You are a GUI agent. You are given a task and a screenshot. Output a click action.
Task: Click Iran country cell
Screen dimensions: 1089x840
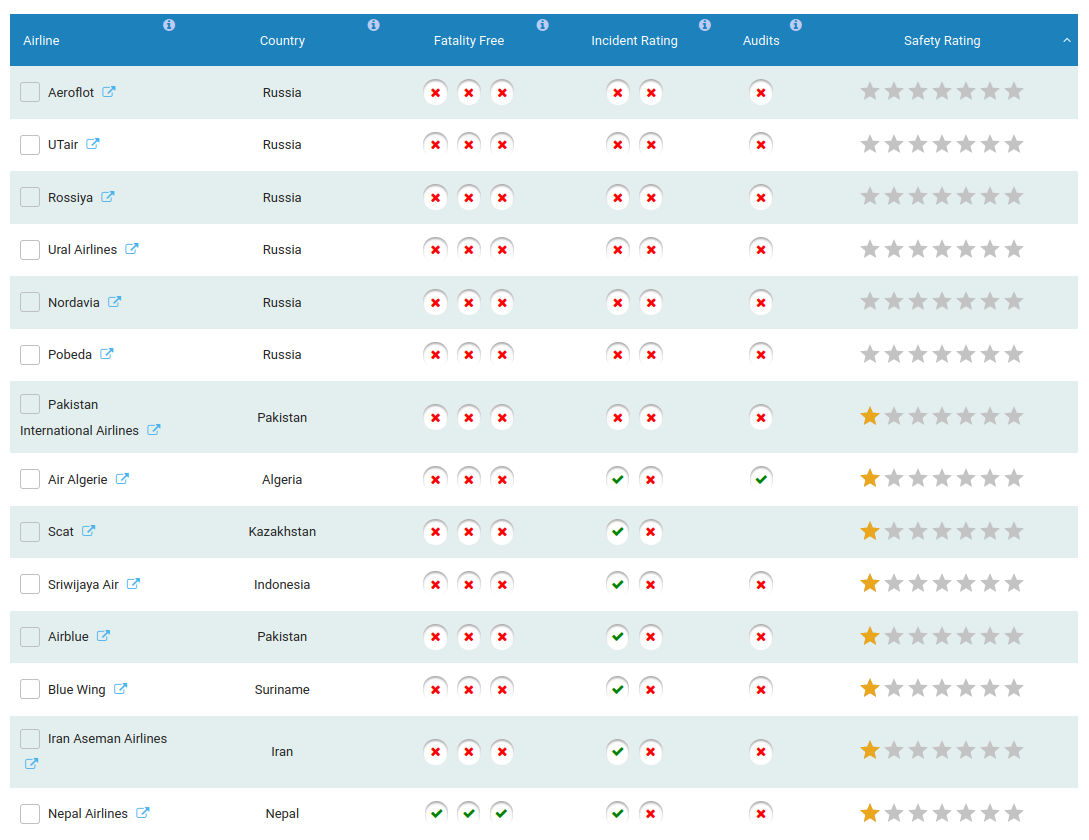[x=282, y=752]
